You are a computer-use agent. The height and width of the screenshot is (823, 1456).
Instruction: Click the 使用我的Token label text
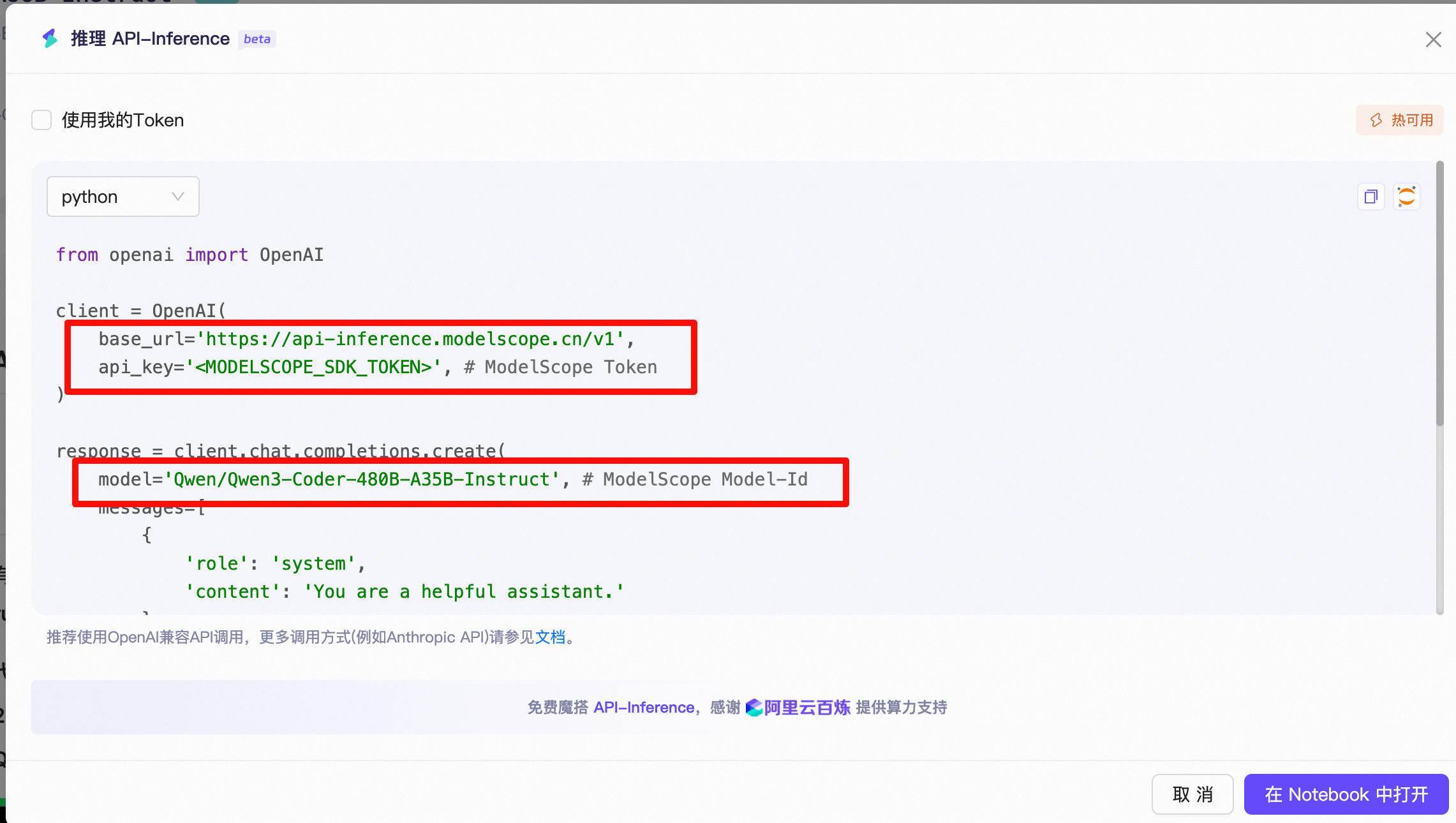coord(123,120)
